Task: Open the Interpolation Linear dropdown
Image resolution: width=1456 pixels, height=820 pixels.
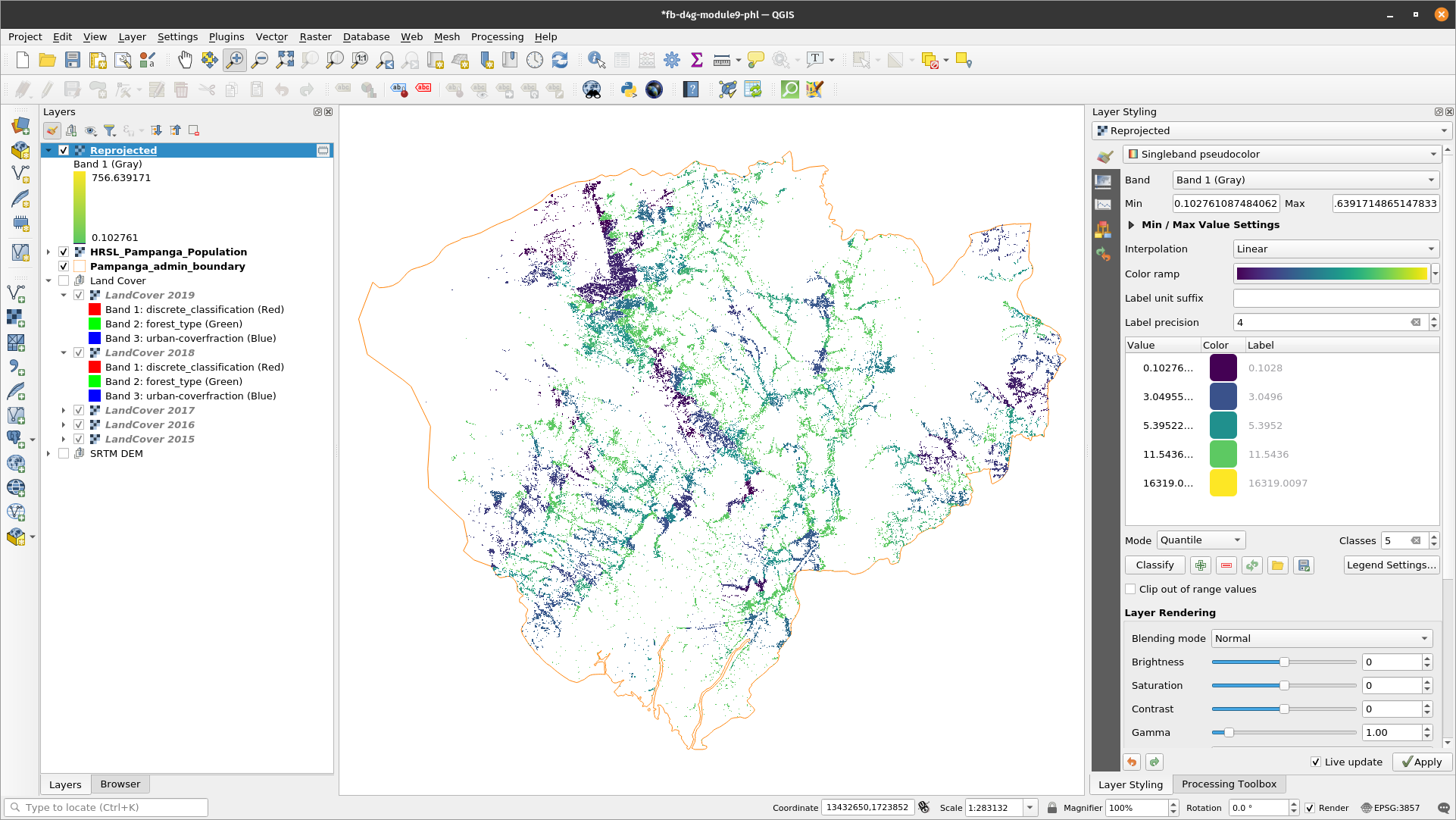Action: coord(1336,249)
